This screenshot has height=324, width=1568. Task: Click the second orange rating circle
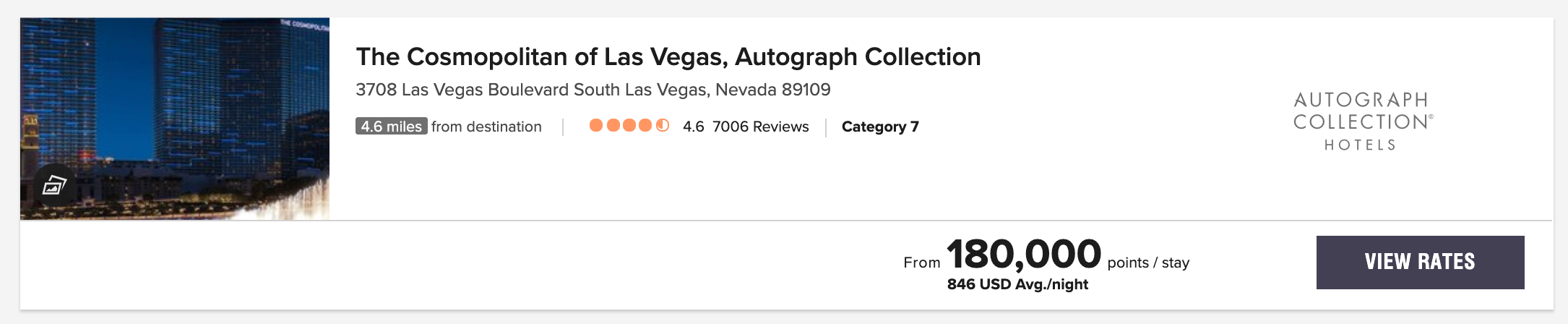(613, 126)
